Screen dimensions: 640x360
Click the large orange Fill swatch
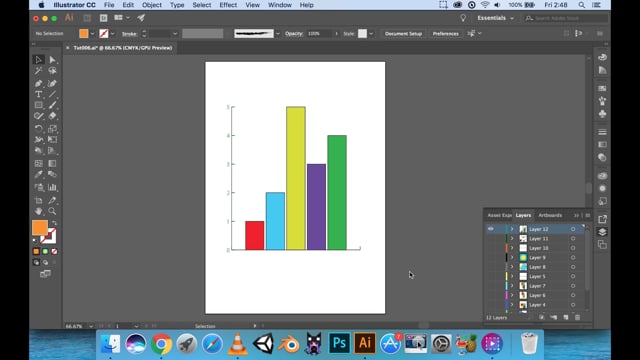(40, 227)
